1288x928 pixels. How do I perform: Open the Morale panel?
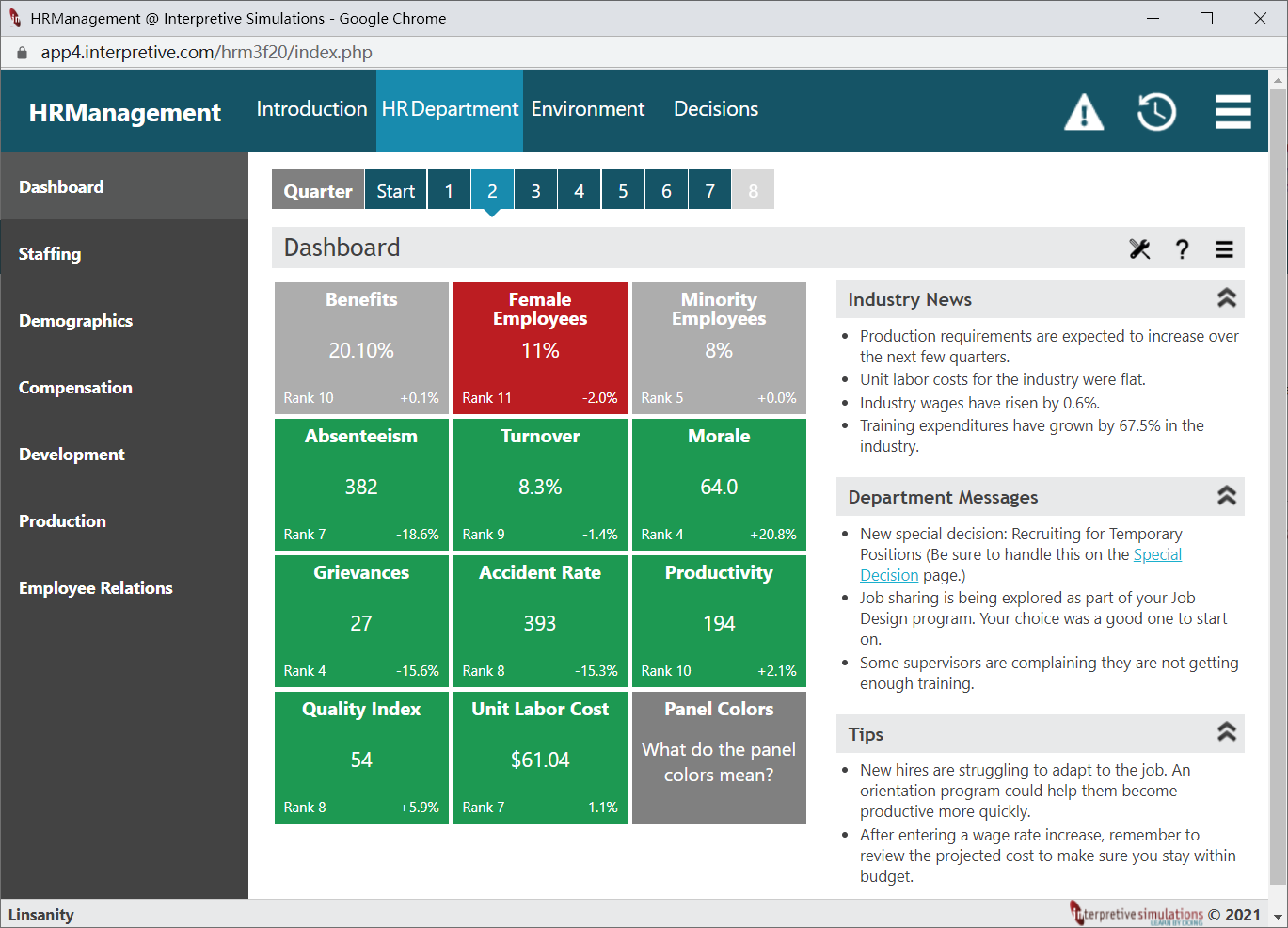click(x=719, y=485)
